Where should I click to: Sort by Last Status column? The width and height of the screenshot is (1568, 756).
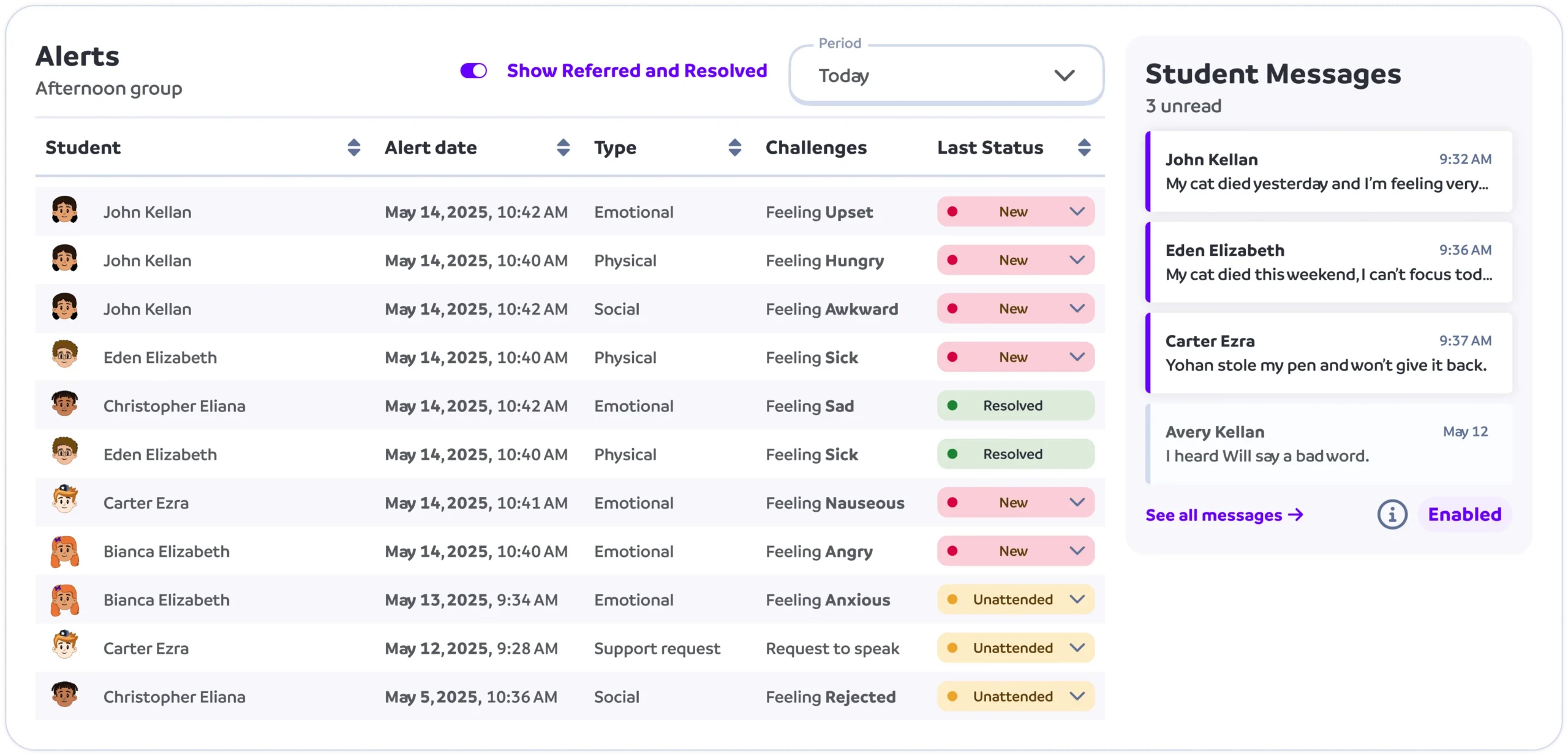(x=1084, y=148)
